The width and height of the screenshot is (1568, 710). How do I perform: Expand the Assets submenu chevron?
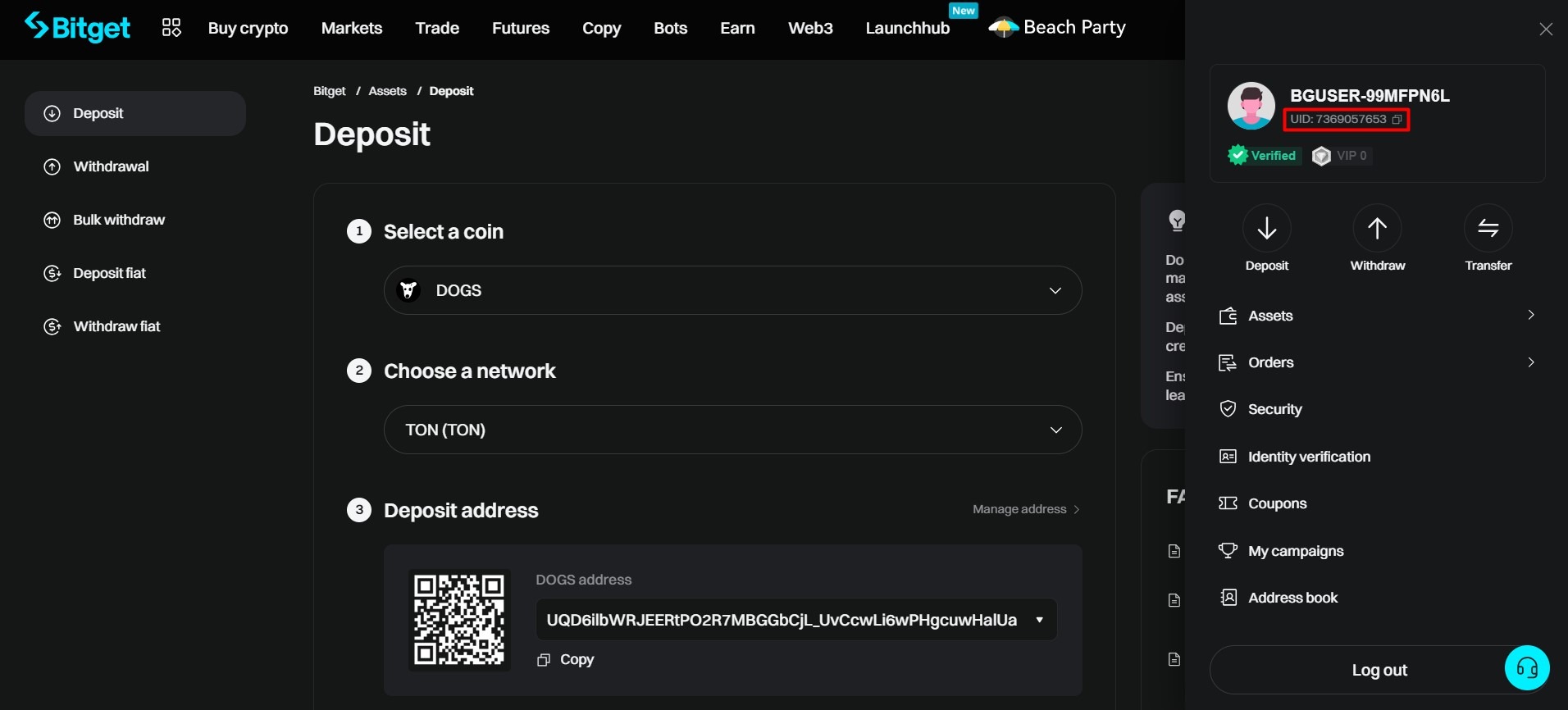tap(1531, 315)
